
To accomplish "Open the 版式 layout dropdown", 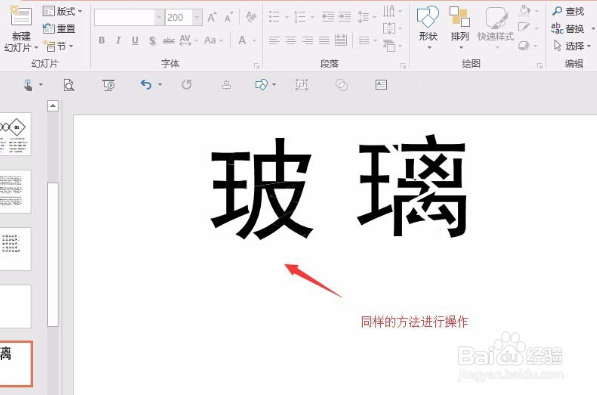I will [62, 11].
